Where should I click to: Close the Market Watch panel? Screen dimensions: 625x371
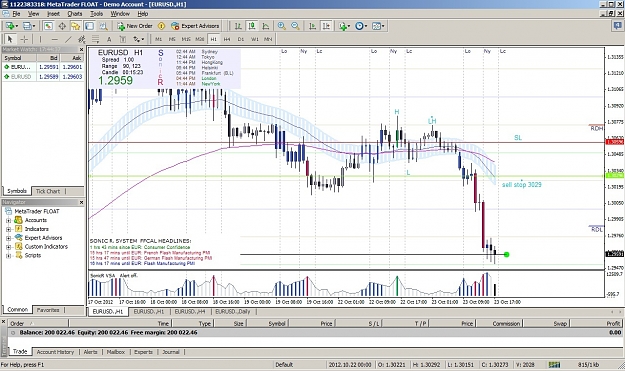tap(81, 49)
